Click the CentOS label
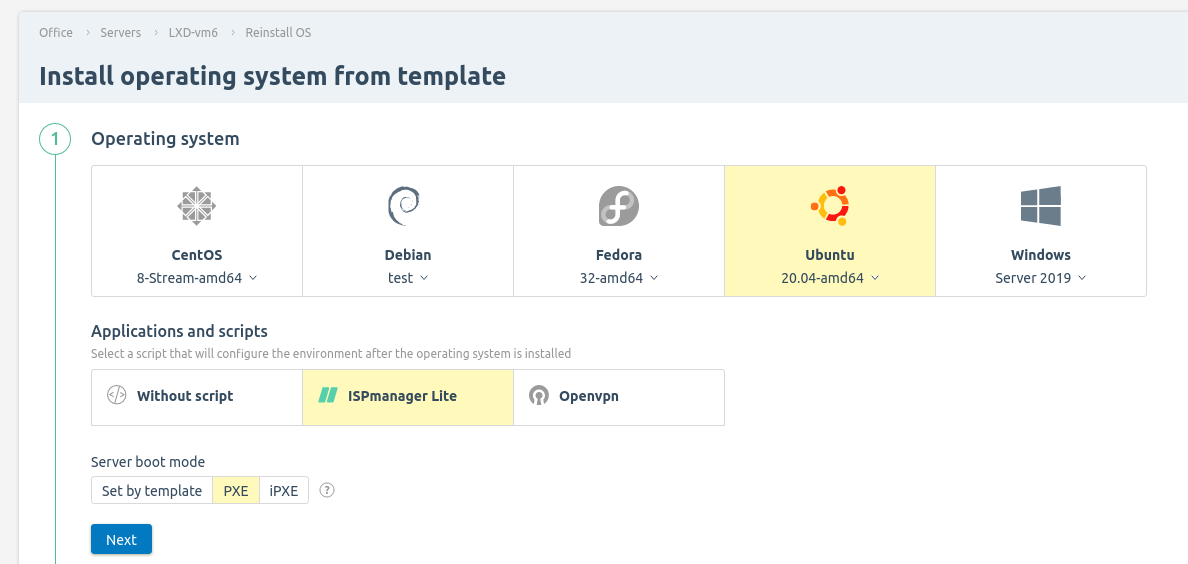The height and width of the screenshot is (564, 1188). click(x=197, y=255)
